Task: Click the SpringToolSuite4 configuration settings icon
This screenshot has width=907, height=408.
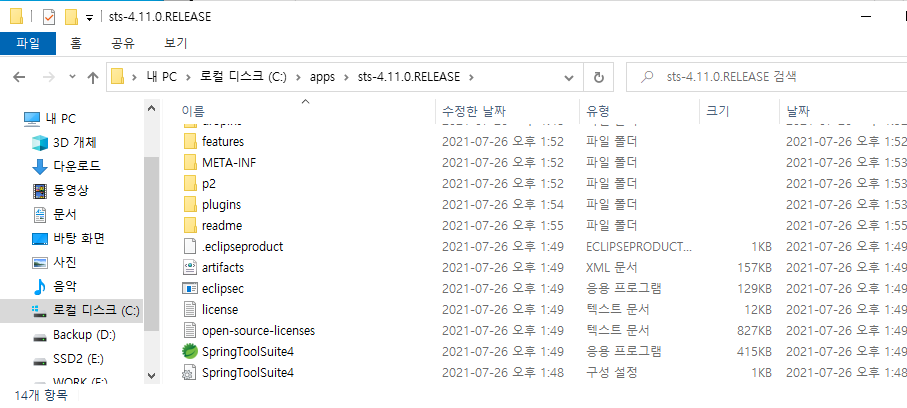Action: 190,373
